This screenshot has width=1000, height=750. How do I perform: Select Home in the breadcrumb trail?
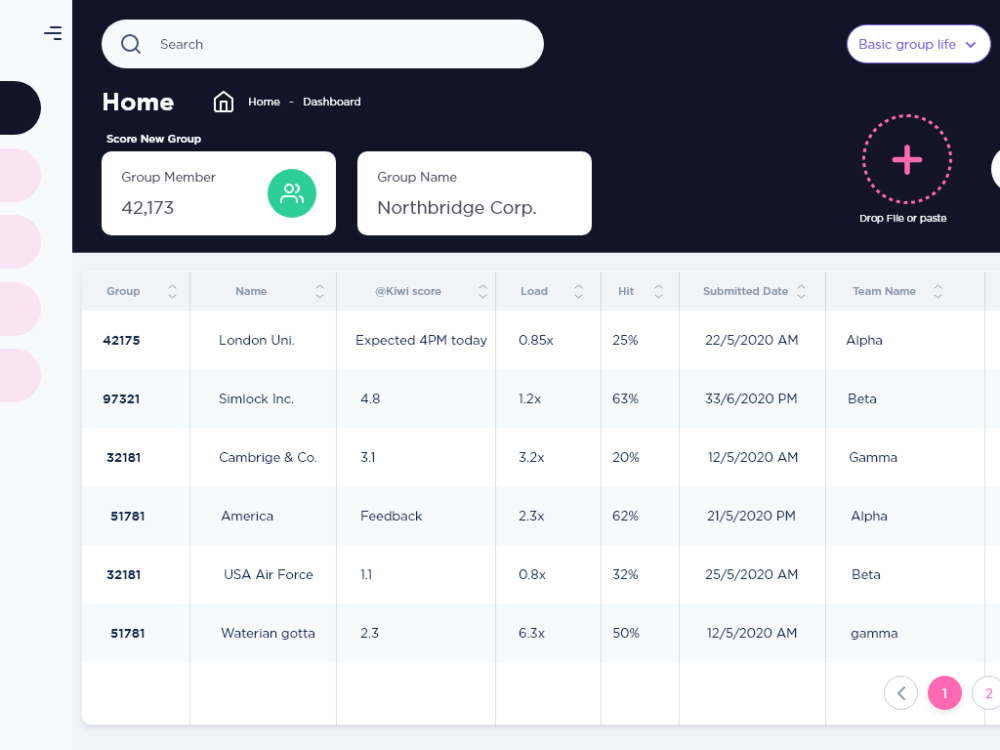(x=264, y=101)
